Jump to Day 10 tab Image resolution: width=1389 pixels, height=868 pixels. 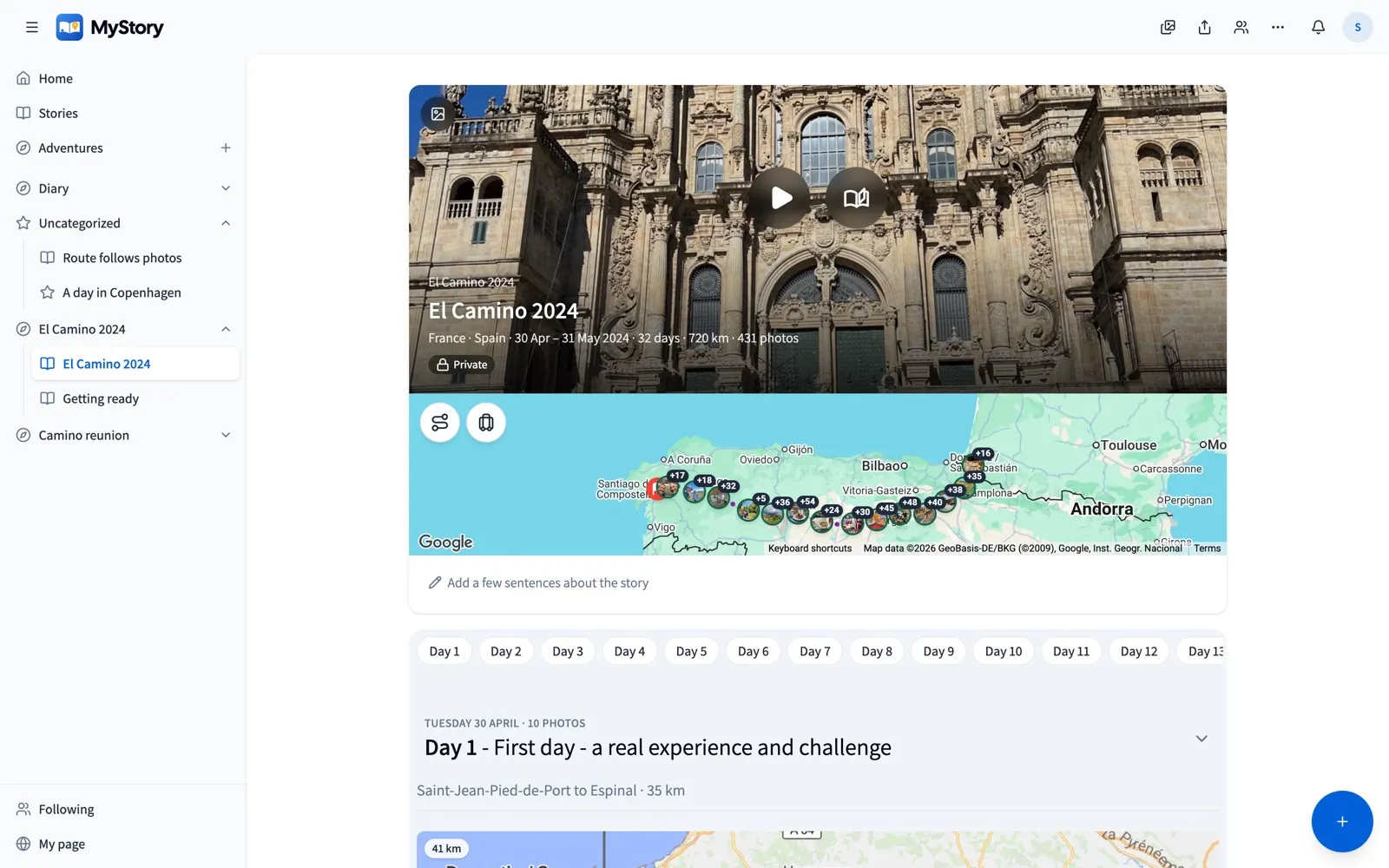pyautogui.click(x=1004, y=651)
